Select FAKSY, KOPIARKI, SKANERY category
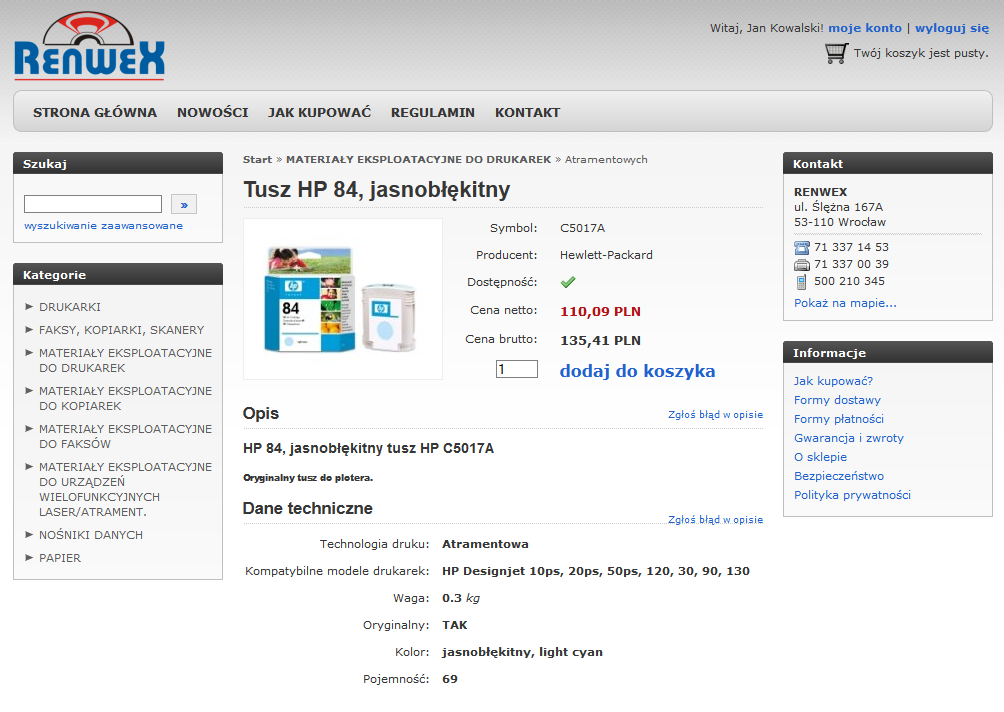This screenshot has height=712, width=1004. [122, 330]
